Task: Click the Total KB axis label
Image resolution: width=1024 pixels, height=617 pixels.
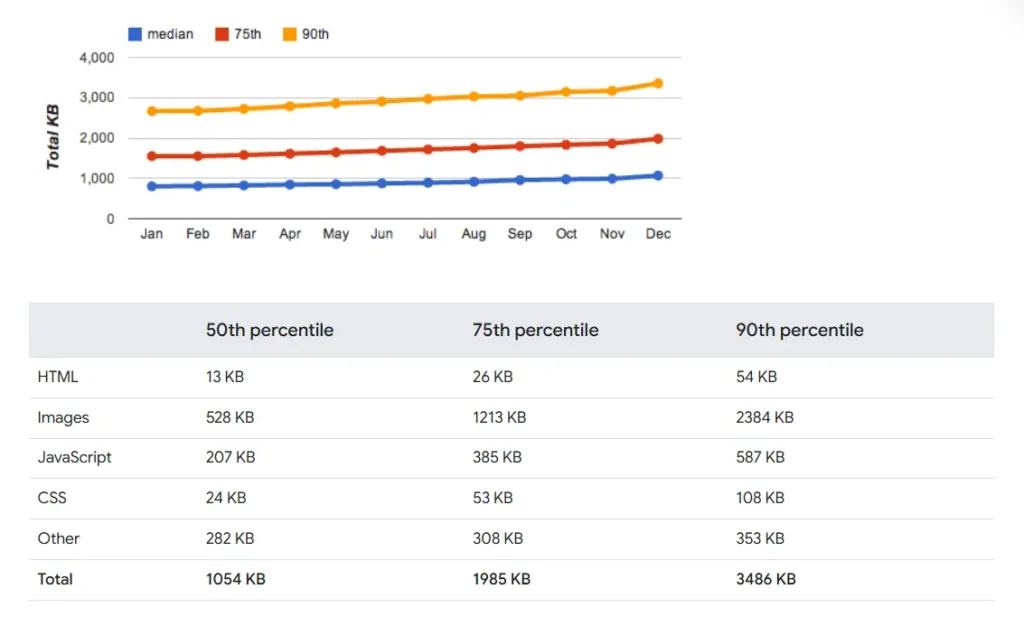Action: tap(52, 135)
